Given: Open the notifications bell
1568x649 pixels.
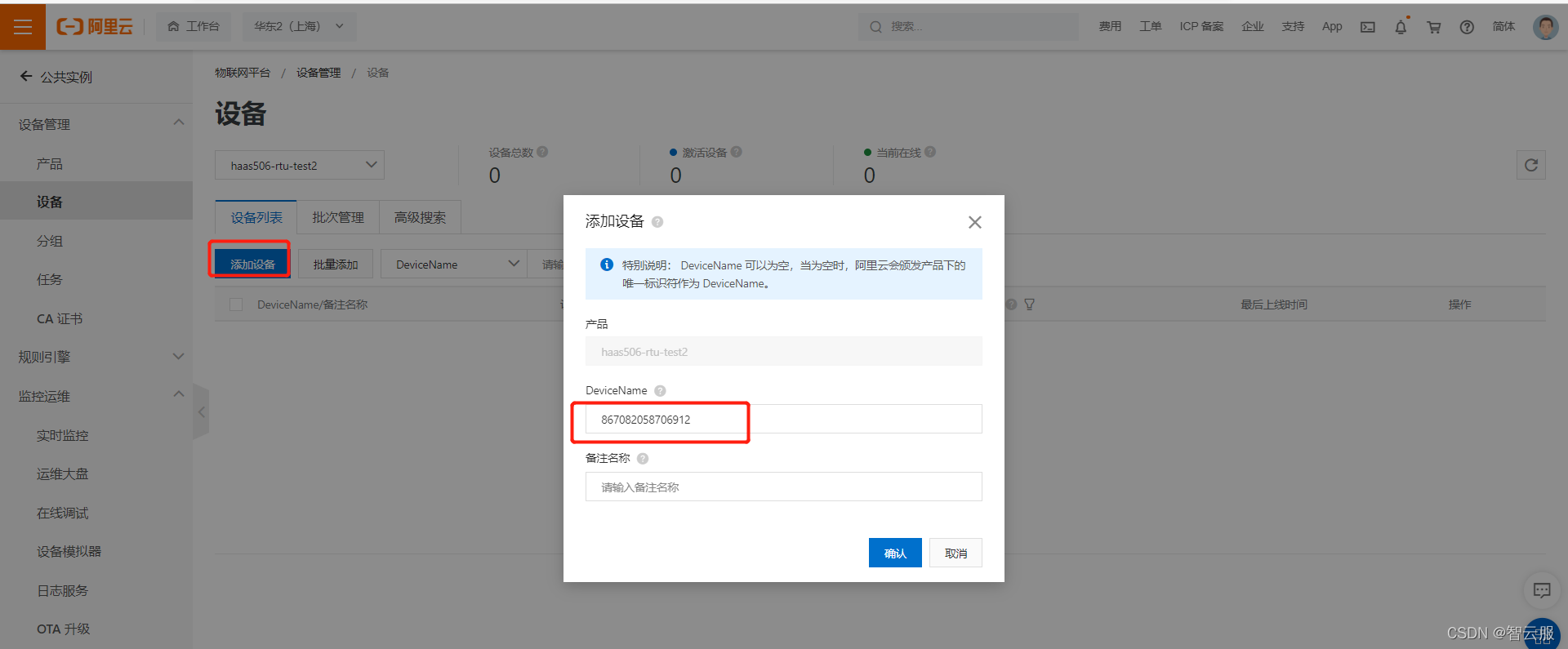Looking at the screenshot, I should click(x=1401, y=27).
